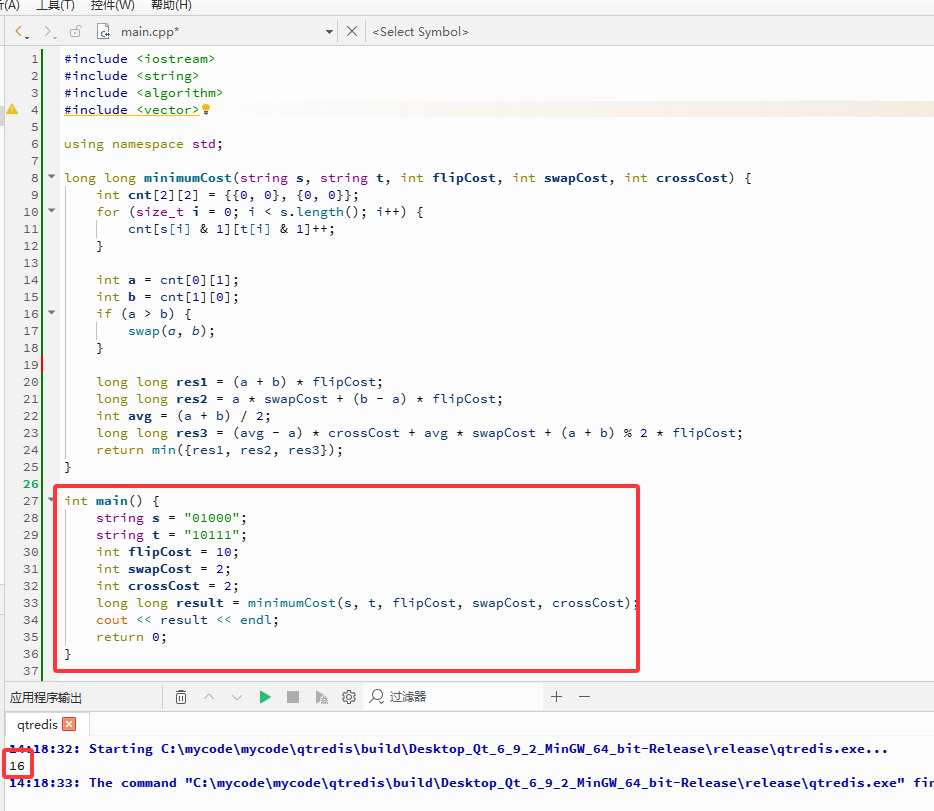Click the cout << result line
The width and height of the screenshot is (934, 811).
click(x=187, y=620)
